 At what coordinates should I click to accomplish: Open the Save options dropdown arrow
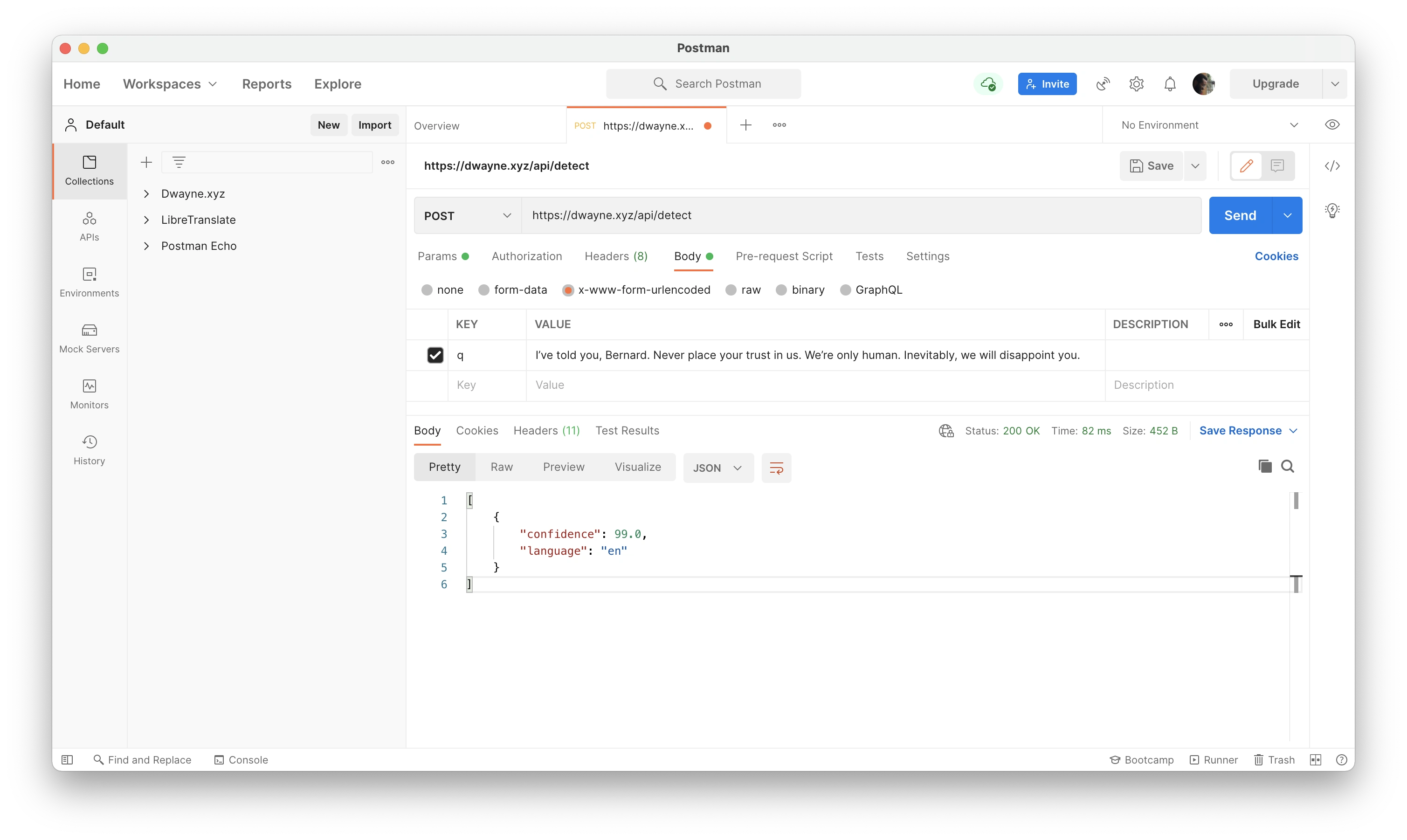click(x=1195, y=166)
